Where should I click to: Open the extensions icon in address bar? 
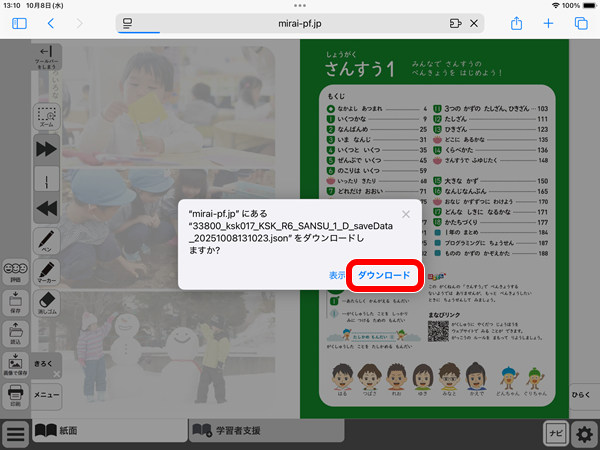(x=455, y=24)
